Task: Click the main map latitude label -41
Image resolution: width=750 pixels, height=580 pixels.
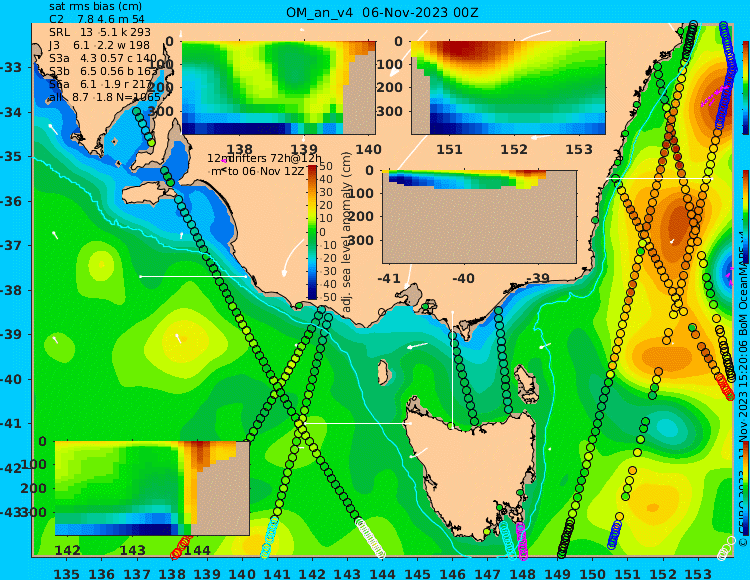Action: [x=11, y=423]
